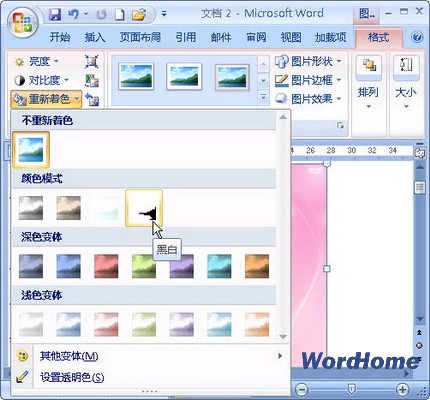Zoom out with the minus button
Image resolution: width=430 pixels, height=400 pixels.
point(302,389)
